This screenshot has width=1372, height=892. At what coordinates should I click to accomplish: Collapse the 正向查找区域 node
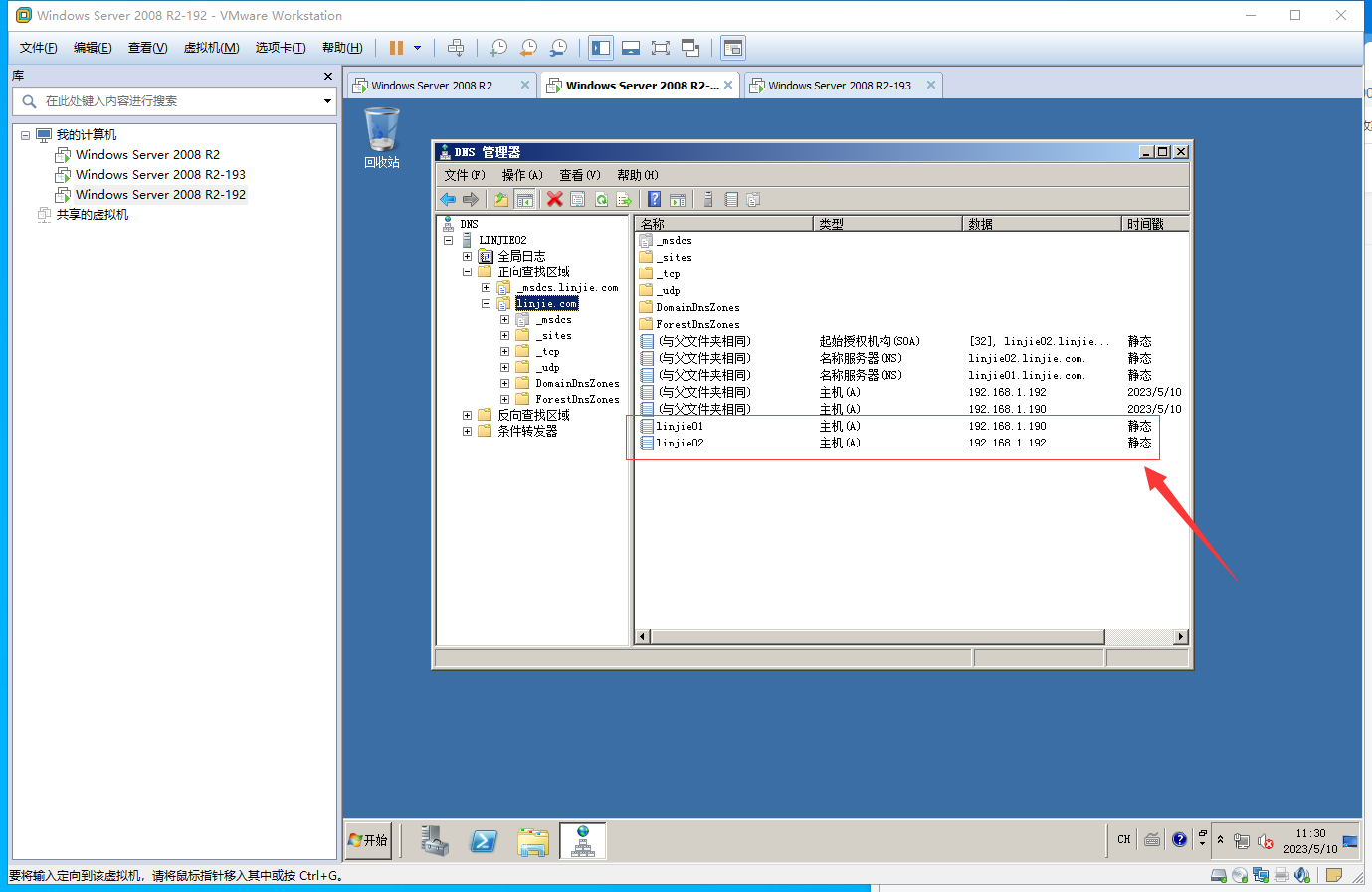[x=468, y=271]
